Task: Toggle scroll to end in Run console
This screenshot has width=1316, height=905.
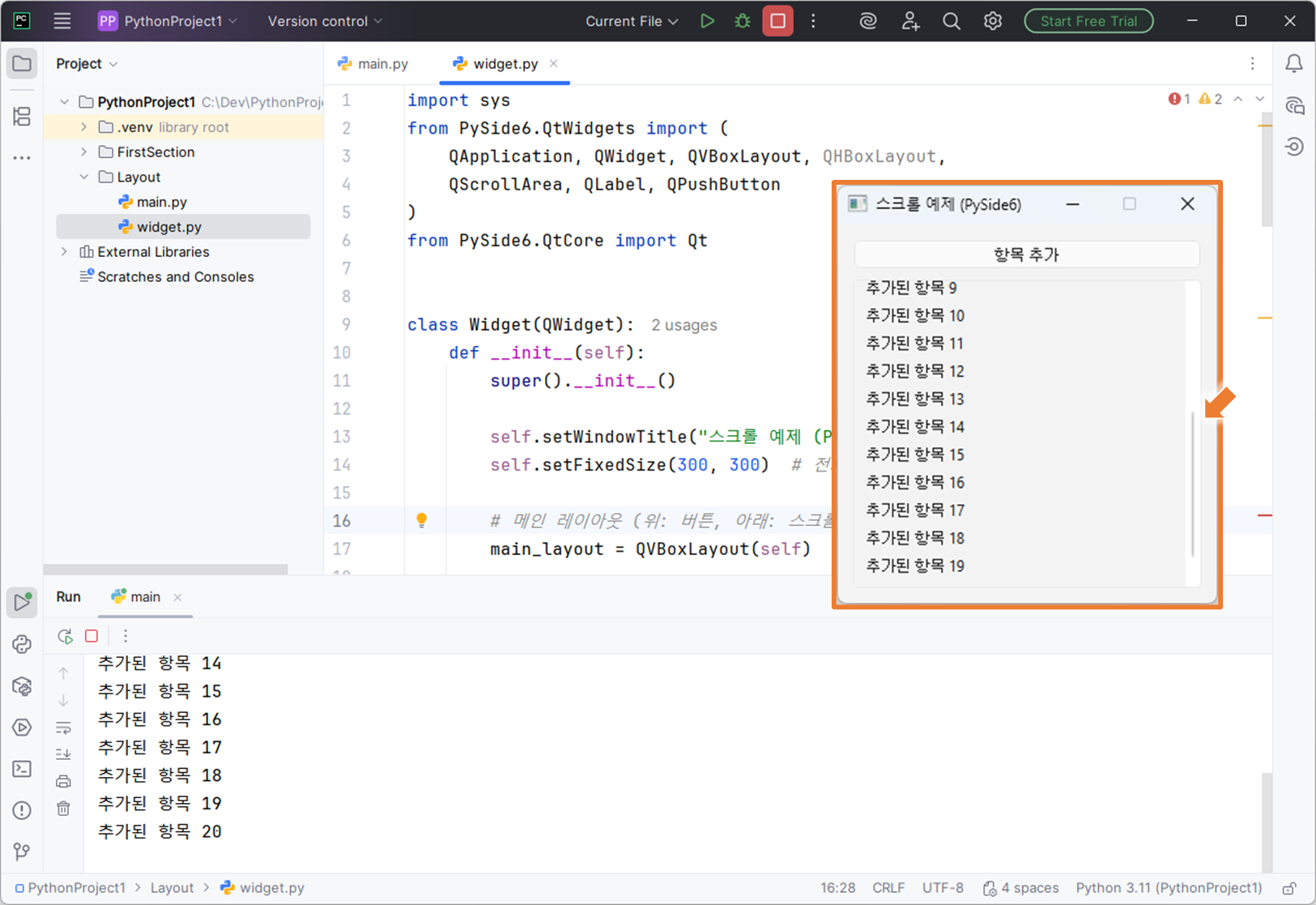Action: 63,754
